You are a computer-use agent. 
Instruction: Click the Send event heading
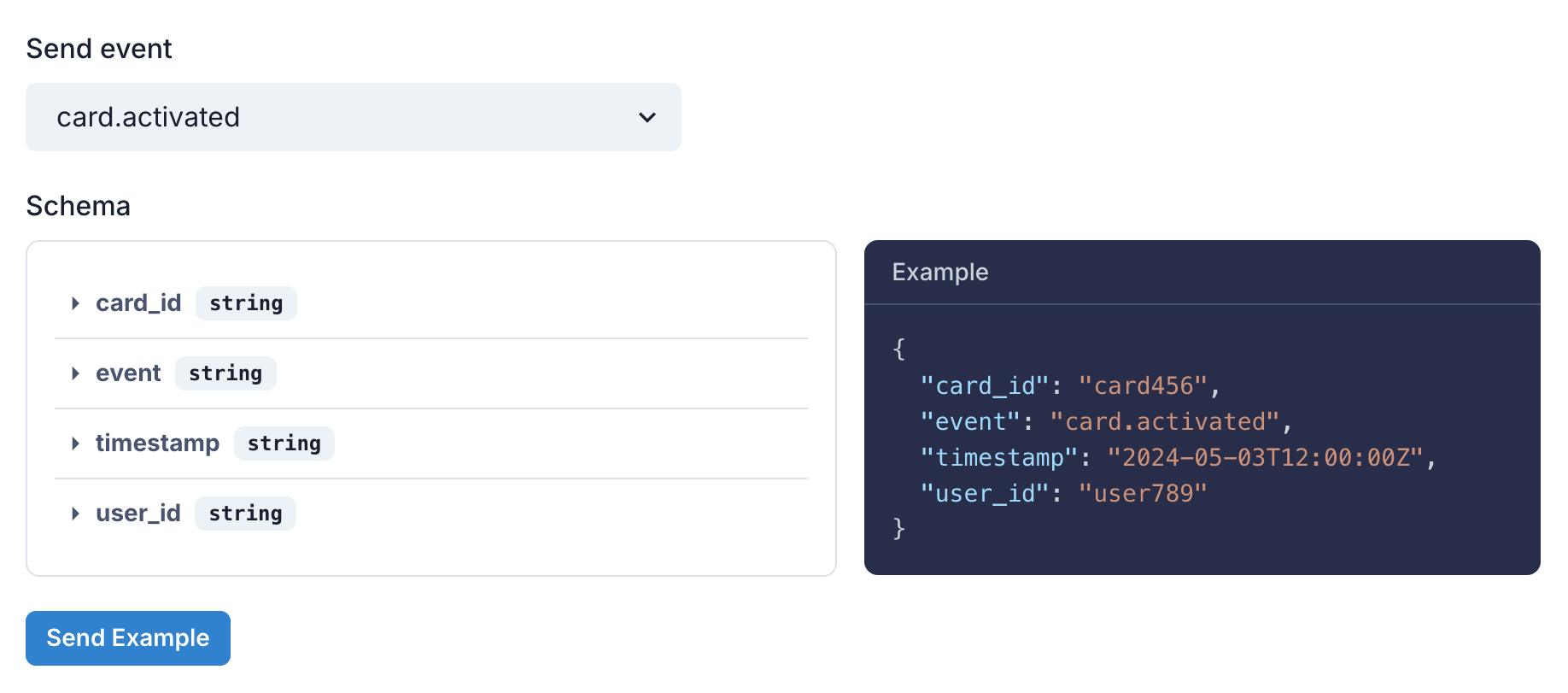click(99, 49)
